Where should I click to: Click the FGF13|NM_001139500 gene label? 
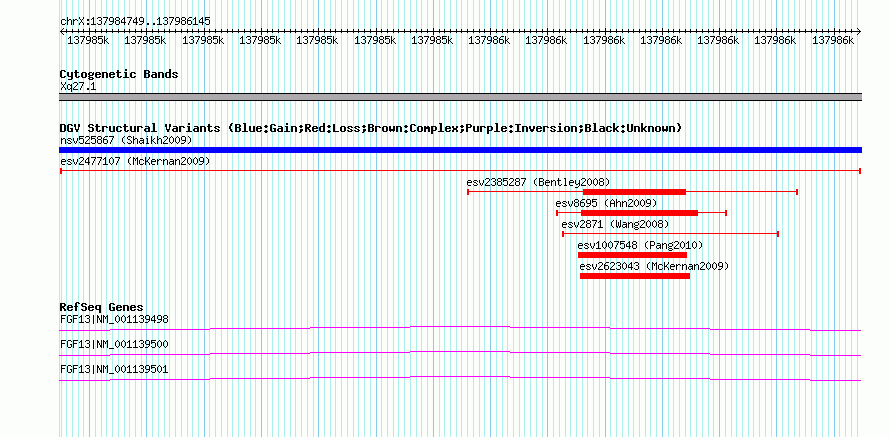[x=114, y=344]
